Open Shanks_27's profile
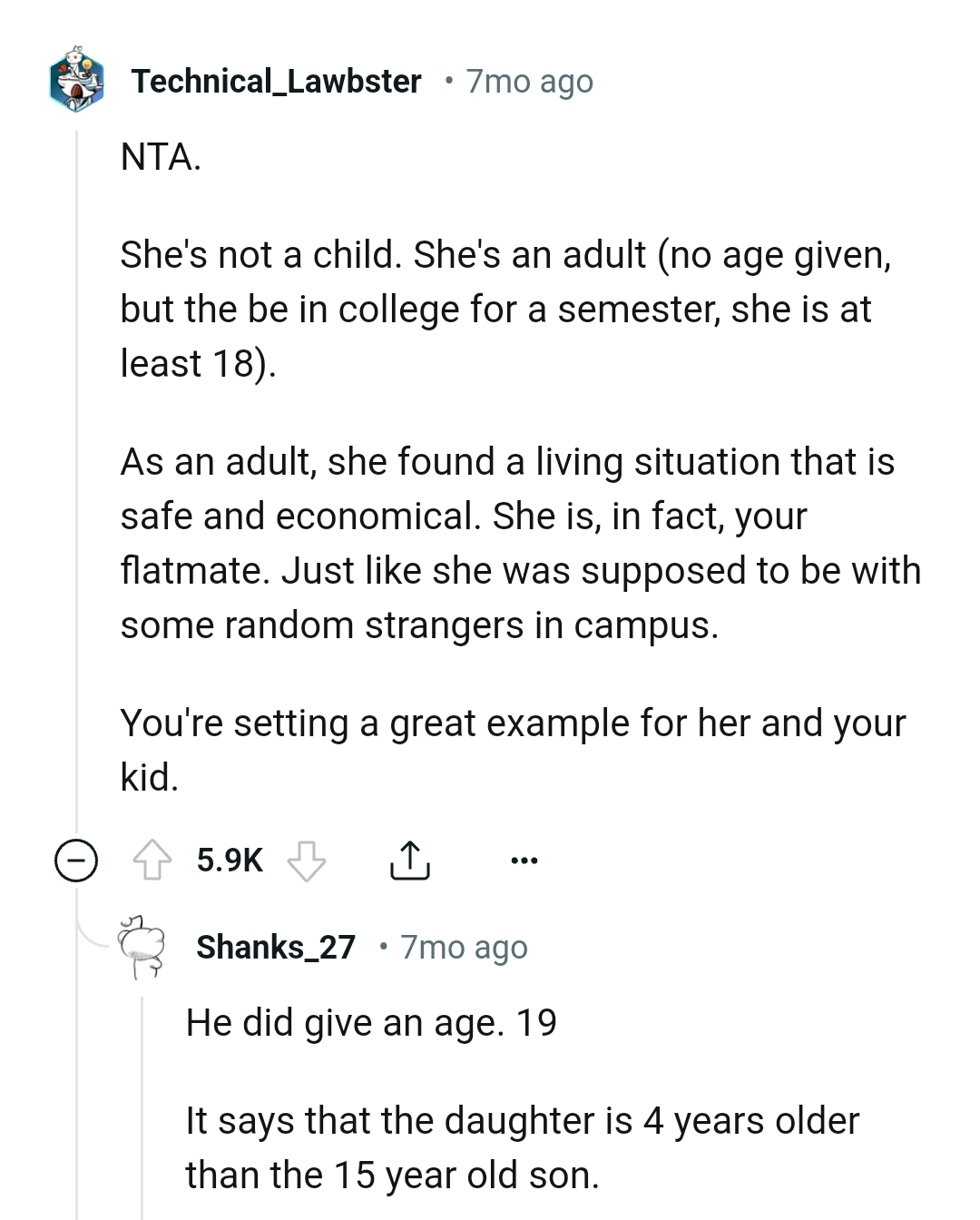The height and width of the screenshot is (1220, 980). (x=277, y=947)
